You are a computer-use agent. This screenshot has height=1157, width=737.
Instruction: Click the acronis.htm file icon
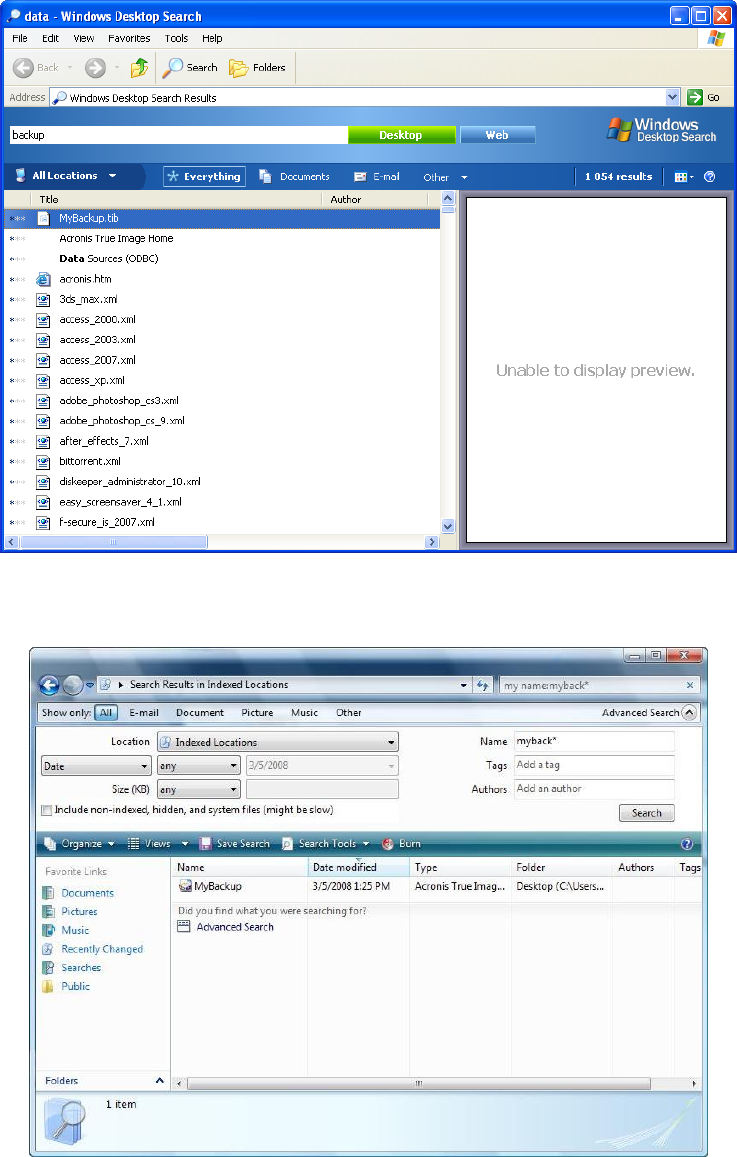pyautogui.click(x=44, y=279)
